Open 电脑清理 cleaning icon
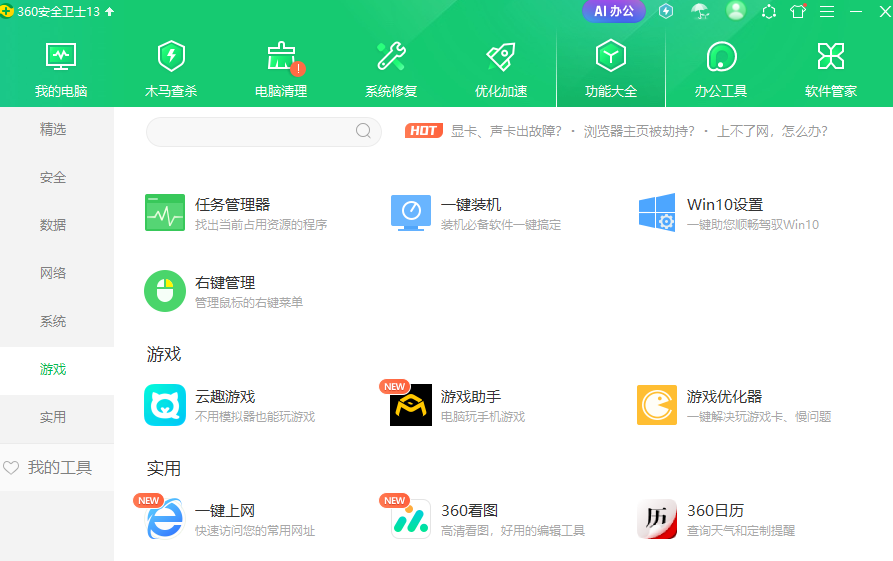This screenshot has width=893, height=561. (281, 56)
